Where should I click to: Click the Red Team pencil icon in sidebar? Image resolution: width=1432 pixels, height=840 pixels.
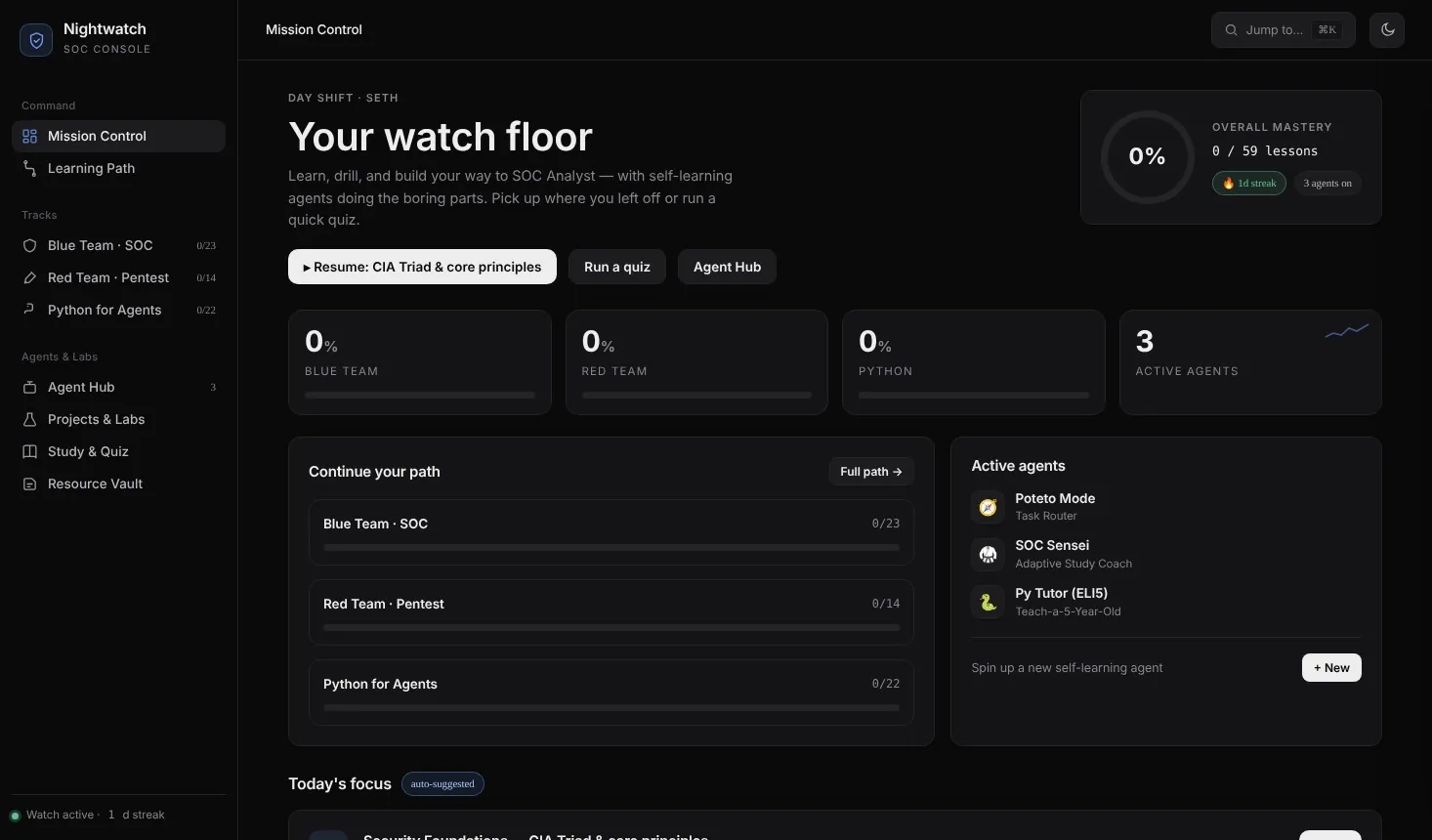click(x=29, y=278)
